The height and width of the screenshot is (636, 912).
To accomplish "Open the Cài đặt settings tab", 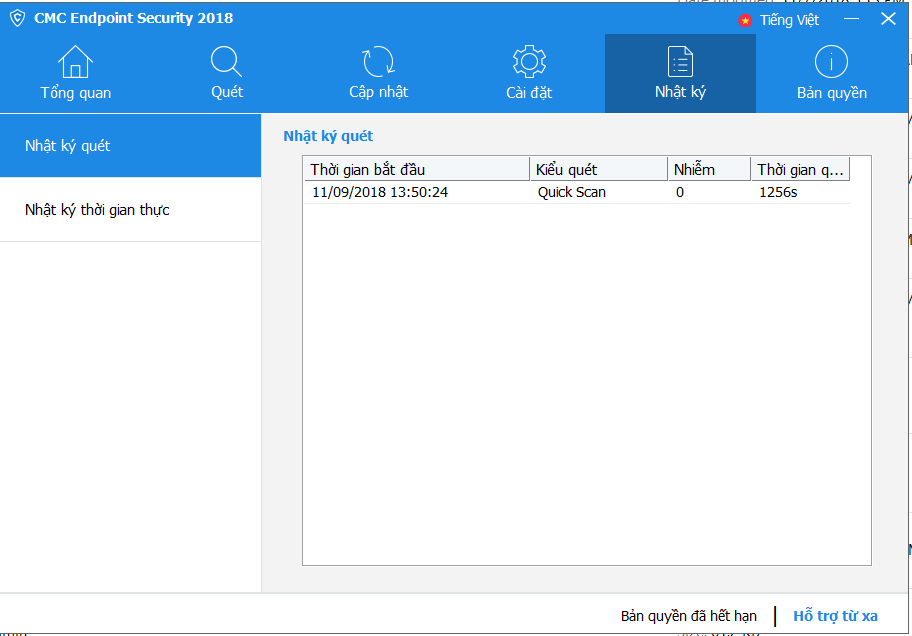I will click(x=529, y=73).
